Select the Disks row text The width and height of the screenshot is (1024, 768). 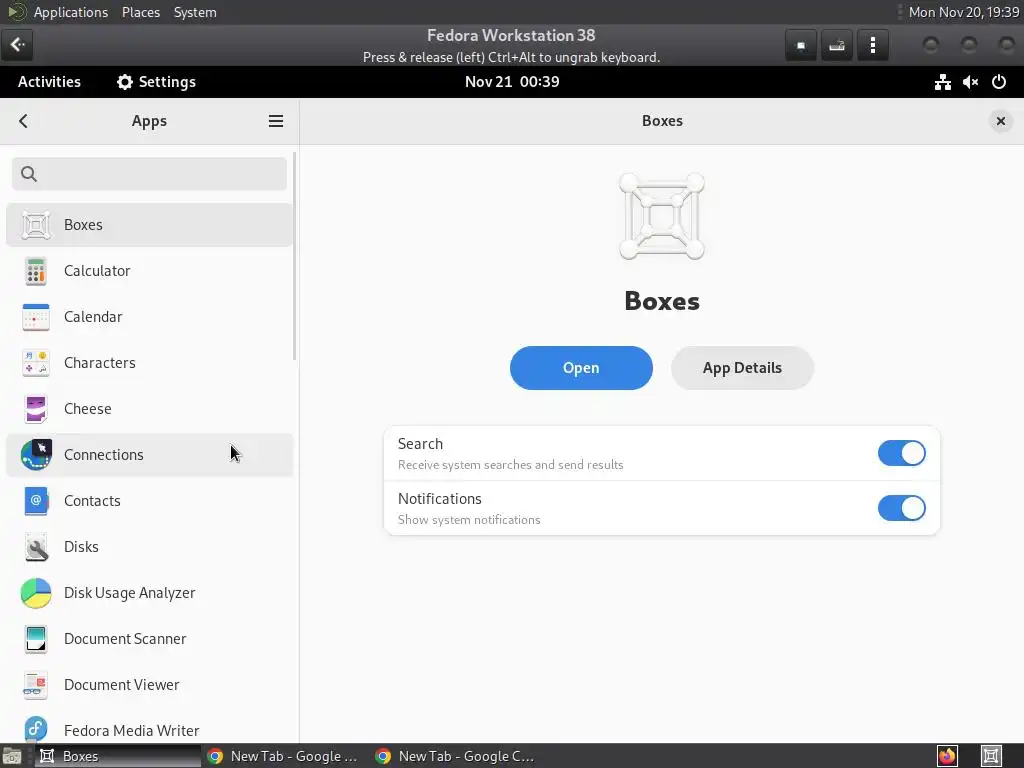(x=81, y=547)
